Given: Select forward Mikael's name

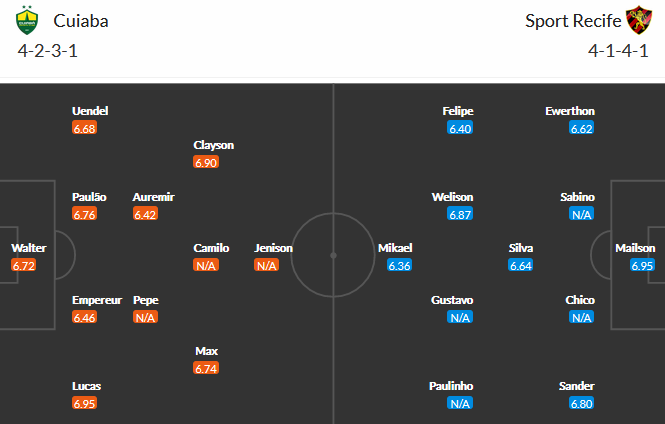Looking at the screenshot, I should pos(395,248).
